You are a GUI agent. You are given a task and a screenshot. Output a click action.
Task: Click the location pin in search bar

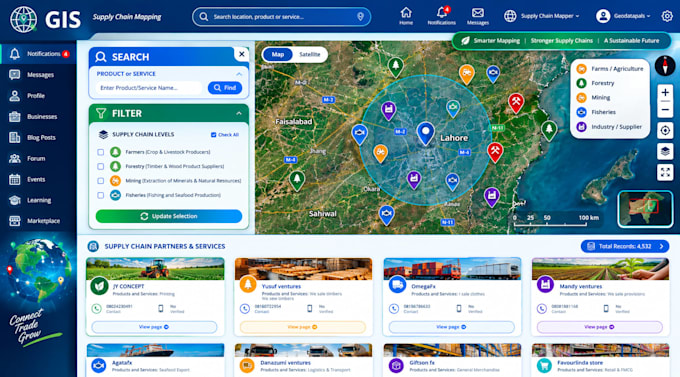pyautogui.click(x=360, y=16)
